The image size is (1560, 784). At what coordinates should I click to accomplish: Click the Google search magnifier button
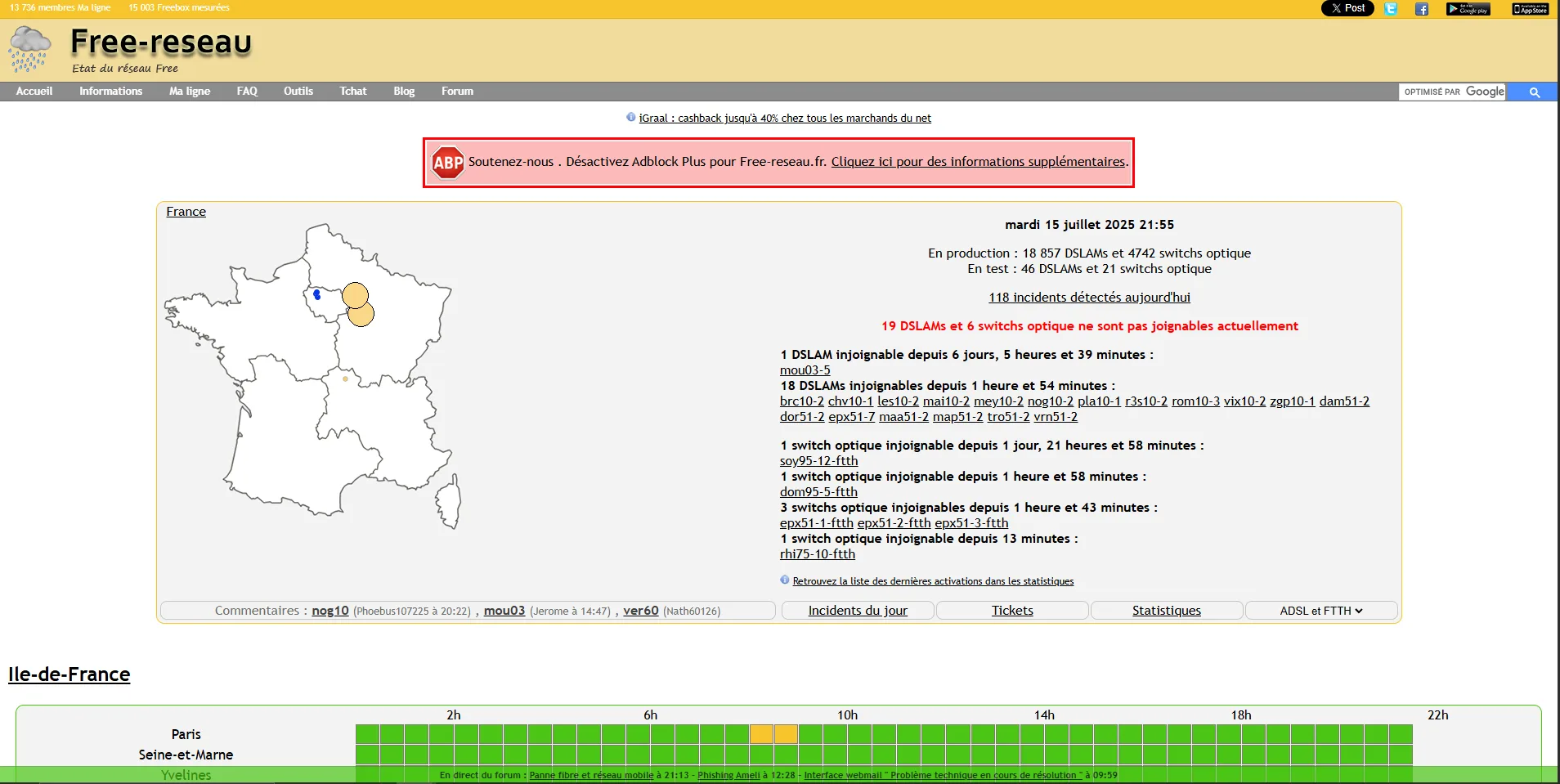click(1534, 92)
